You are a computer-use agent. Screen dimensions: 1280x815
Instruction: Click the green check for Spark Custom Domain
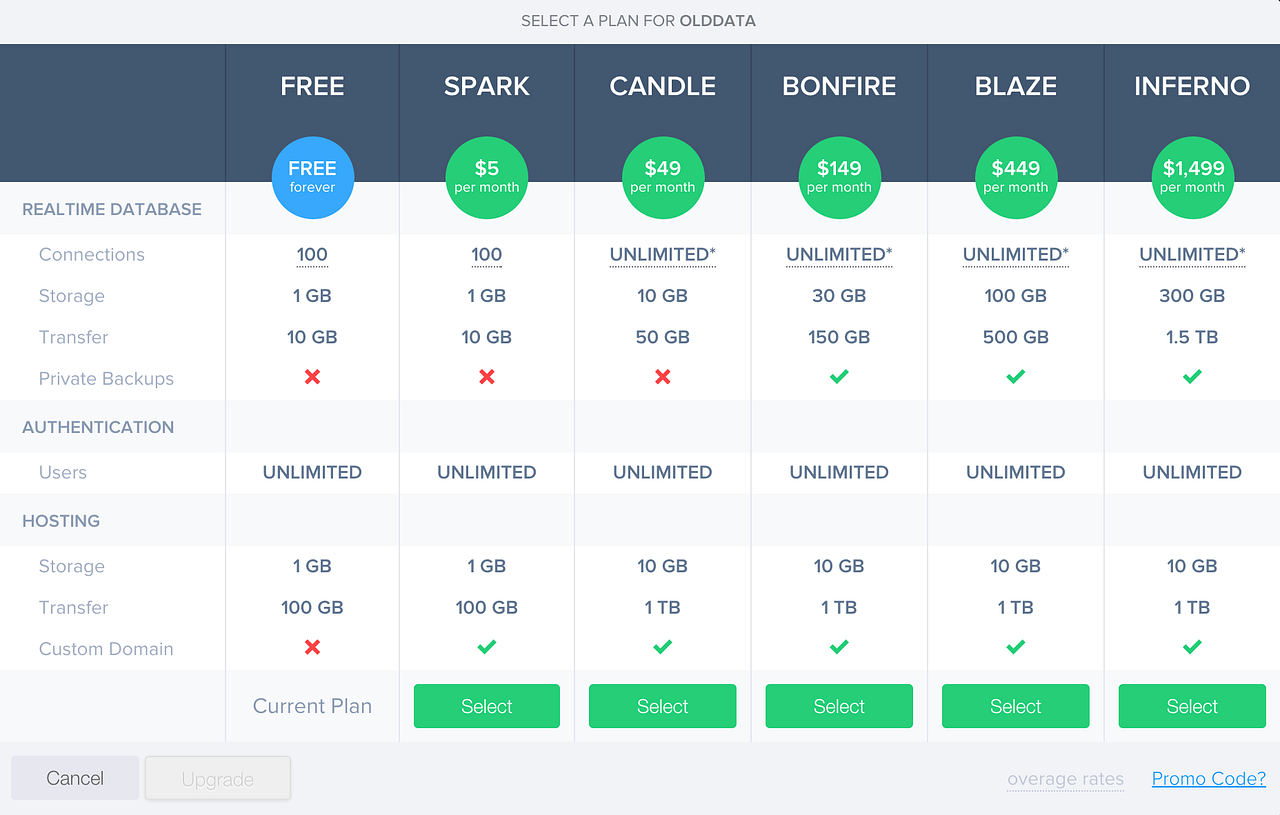coord(486,647)
